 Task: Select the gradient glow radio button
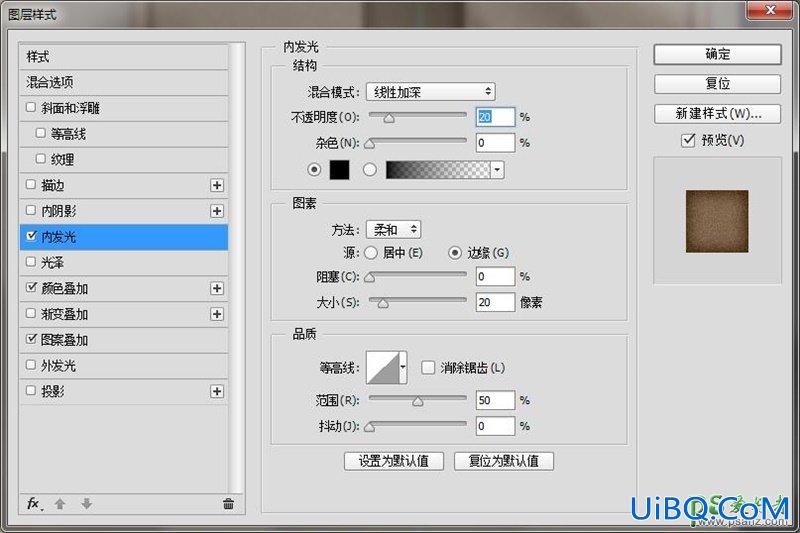[x=370, y=169]
